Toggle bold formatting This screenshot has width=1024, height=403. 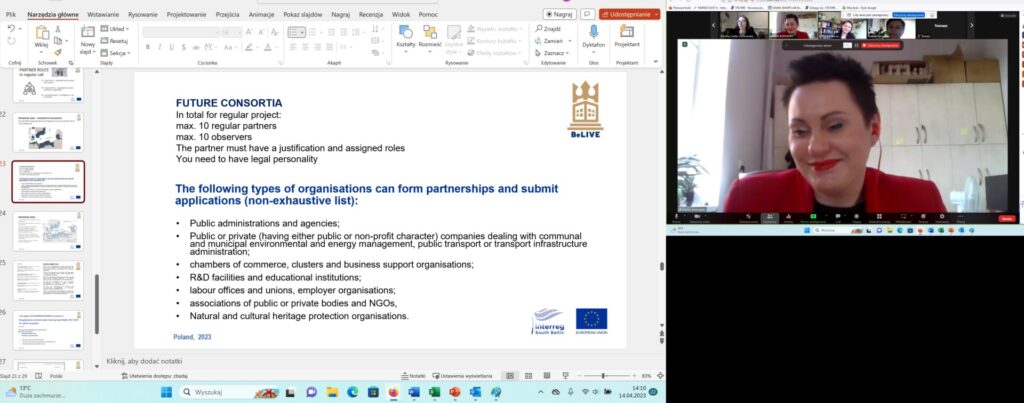pos(148,47)
